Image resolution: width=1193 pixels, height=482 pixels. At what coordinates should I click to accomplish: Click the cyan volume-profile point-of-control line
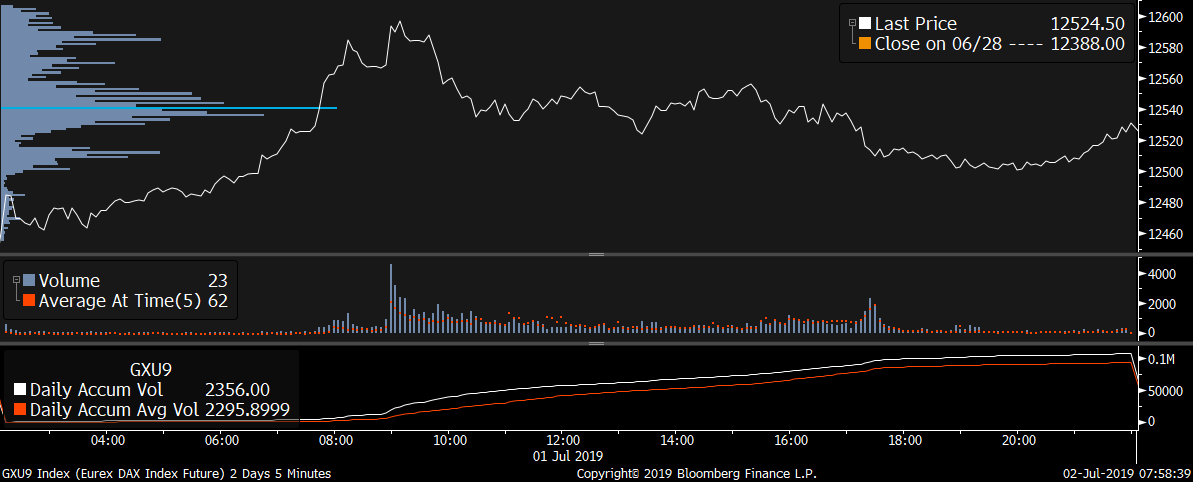coord(168,108)
